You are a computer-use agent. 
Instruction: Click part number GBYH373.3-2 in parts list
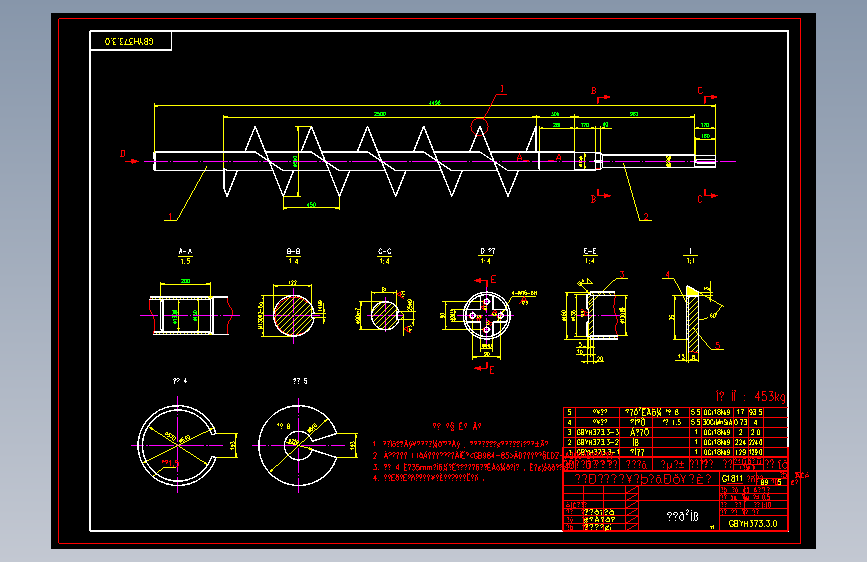tap(597, 442)
